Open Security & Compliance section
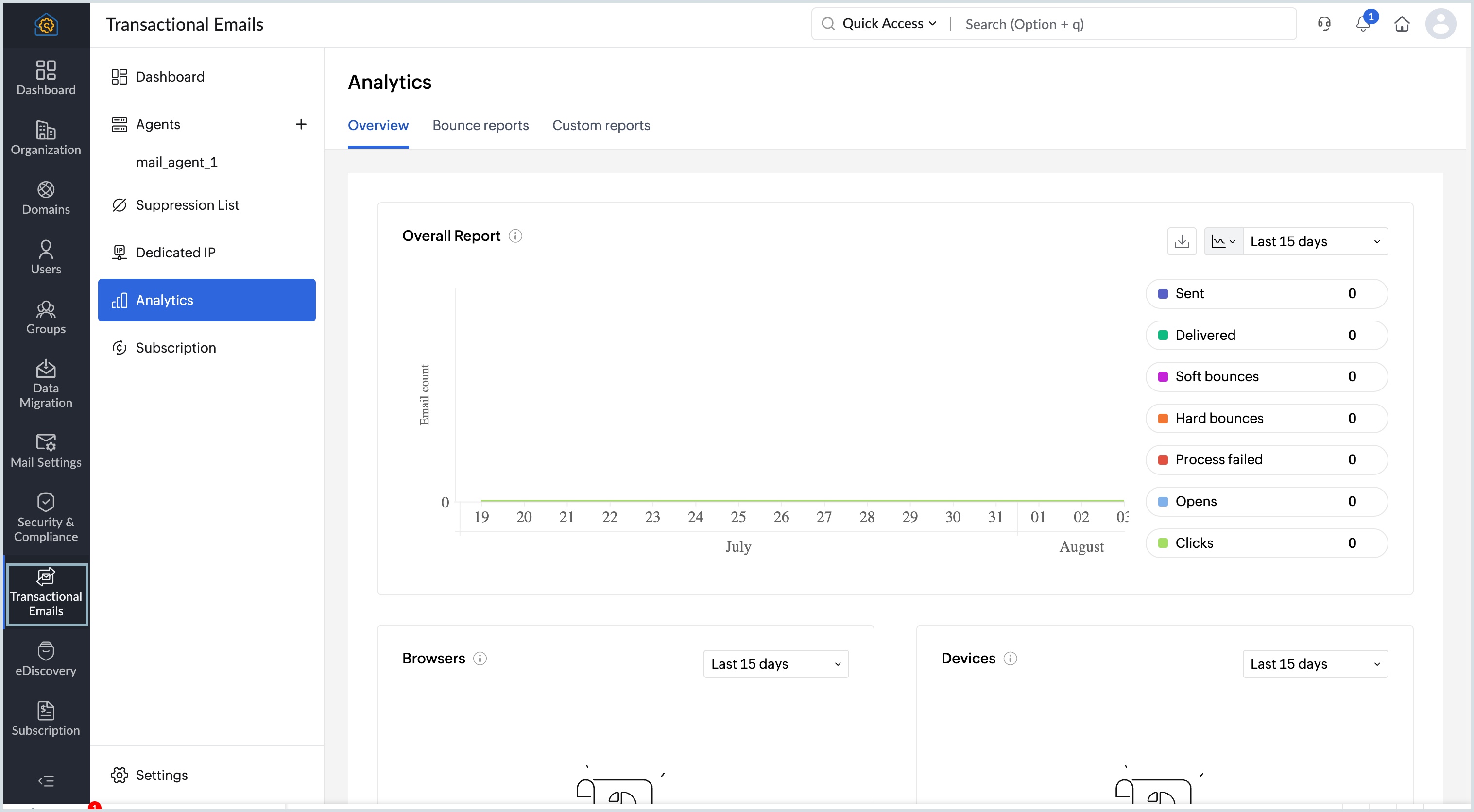This screenshot has width=1474, height=812. [x=46, y=518]
